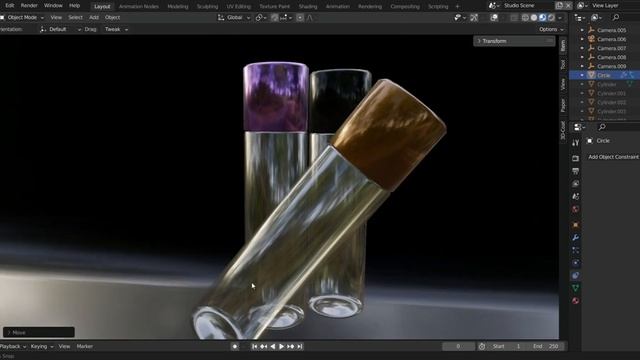Screen dimensions: 640x360
Task: Open the Object properties orange square icon
Action: point(576,224)
